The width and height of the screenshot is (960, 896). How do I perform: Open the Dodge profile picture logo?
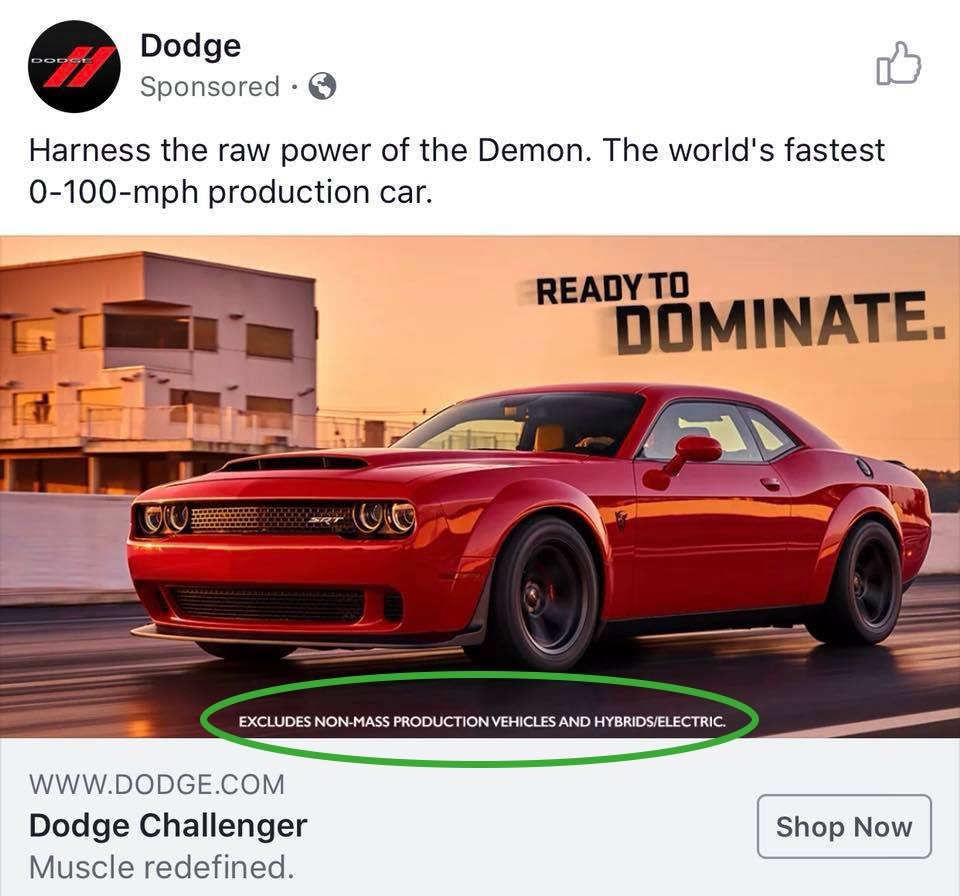74,66
